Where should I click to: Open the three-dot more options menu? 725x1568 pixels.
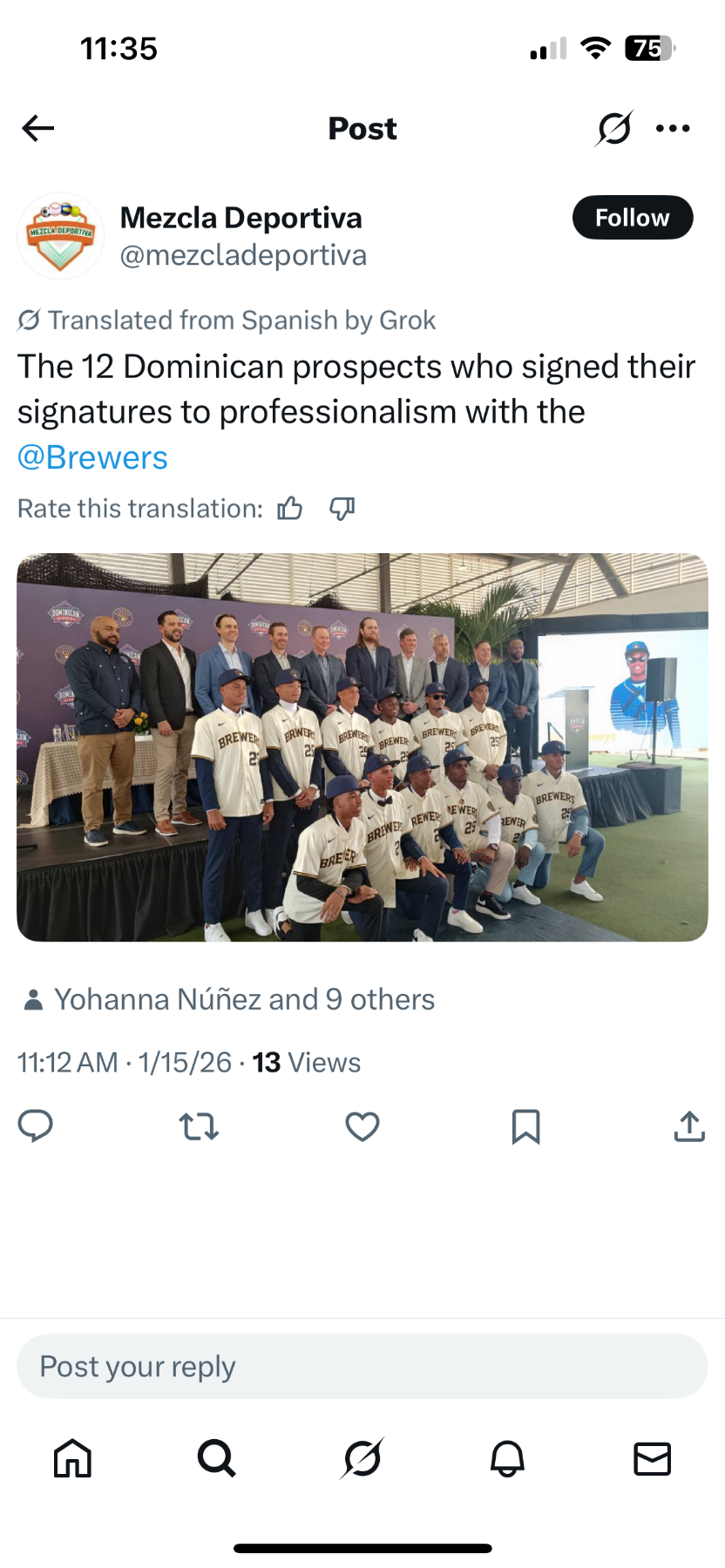[x=673, y=129]
